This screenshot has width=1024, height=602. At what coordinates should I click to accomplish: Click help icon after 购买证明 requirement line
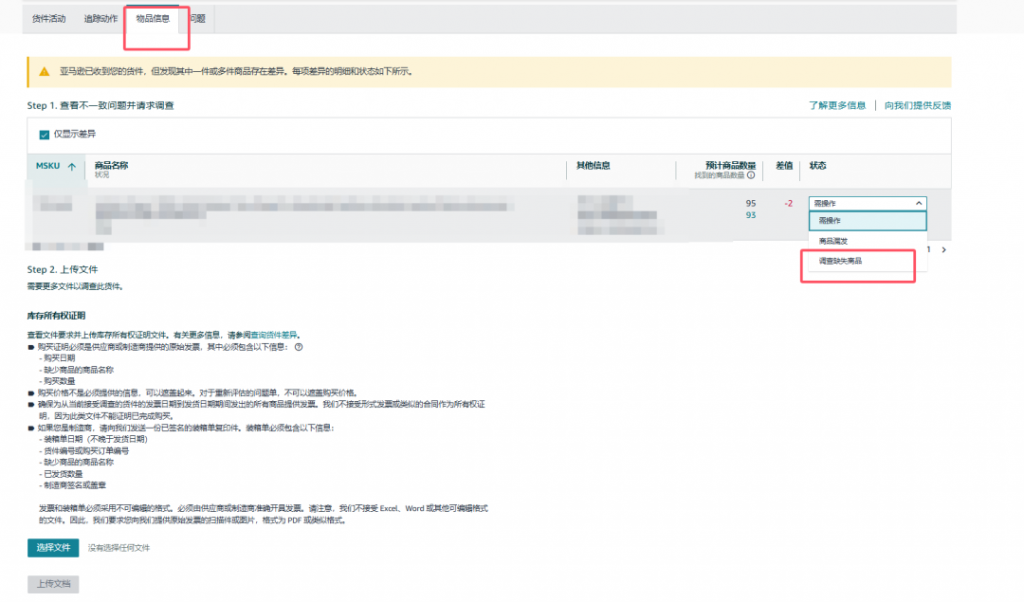point(298,347)
